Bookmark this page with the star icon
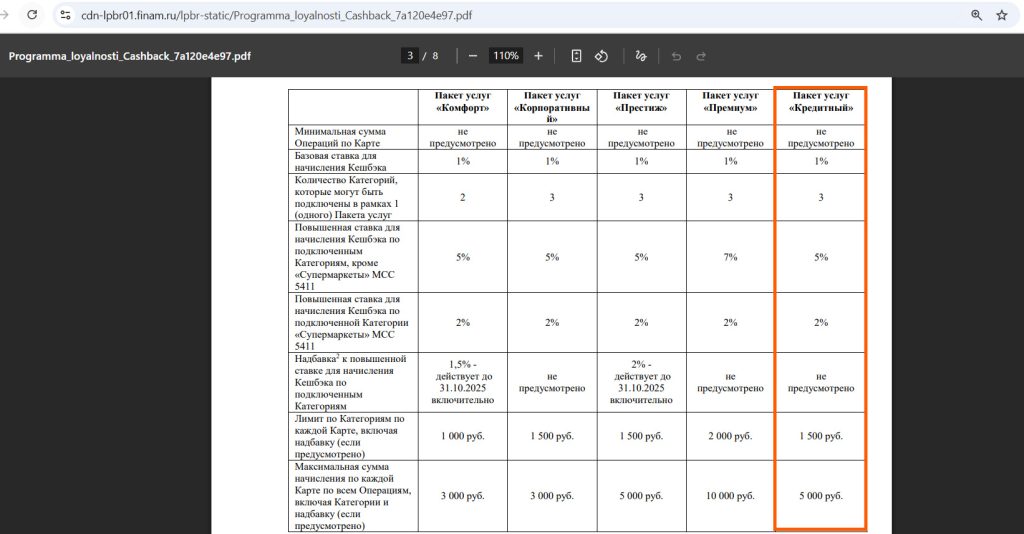This screenshot has width=1024, height=534. tap(1002, 15)
